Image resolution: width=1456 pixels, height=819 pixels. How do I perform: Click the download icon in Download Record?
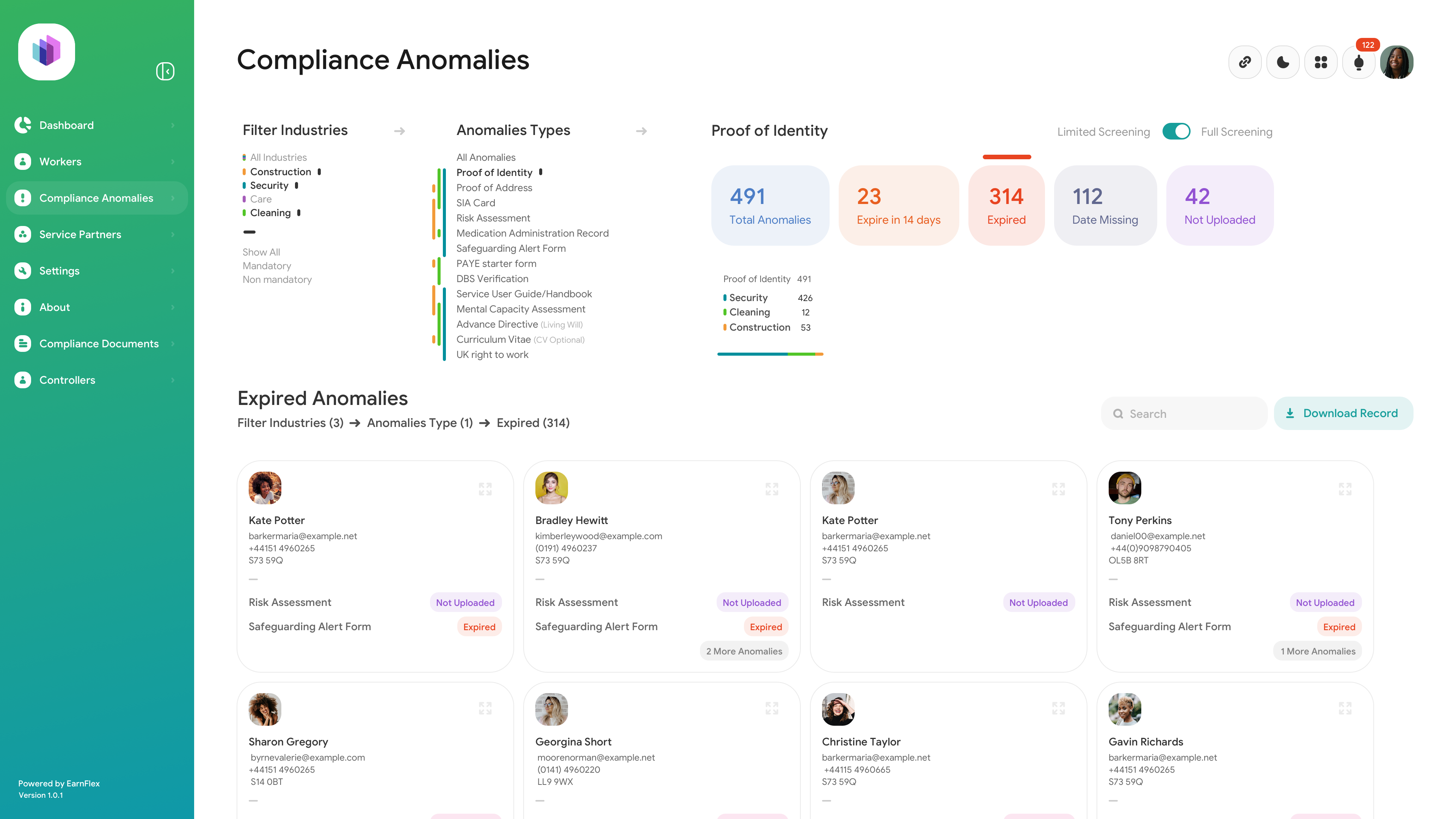[x=1290, y=413]
